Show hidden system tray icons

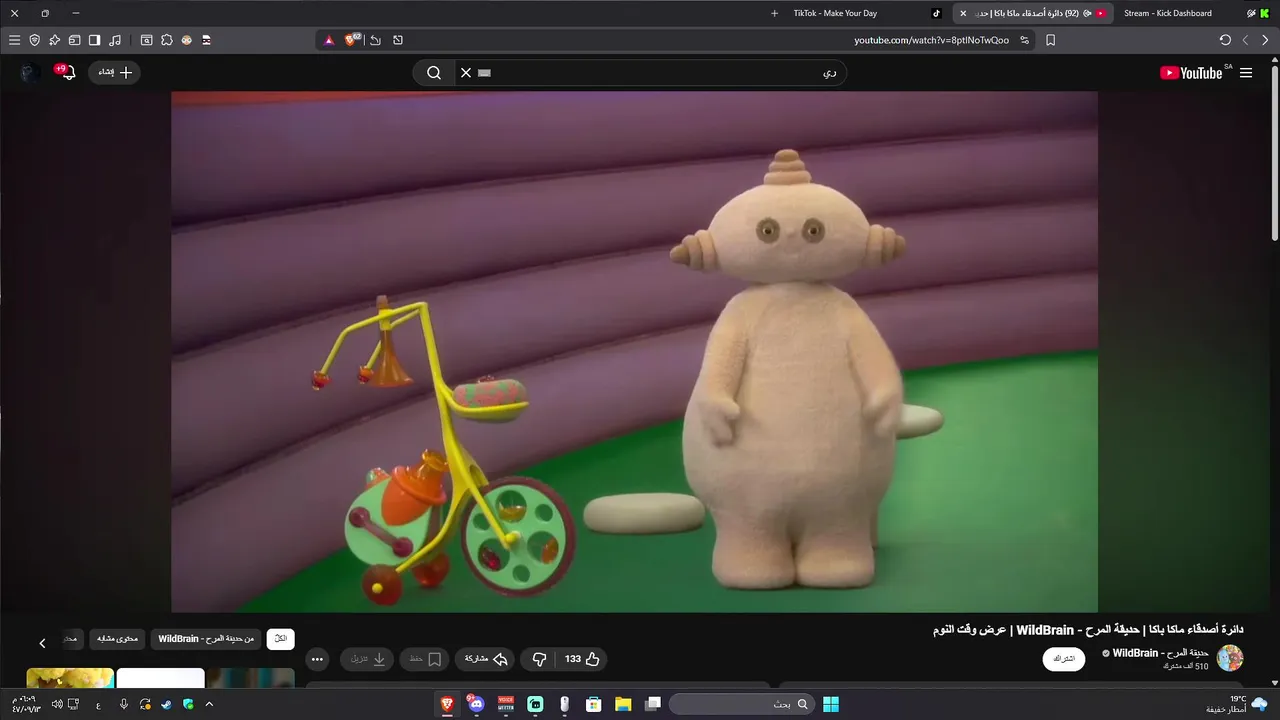pos(209,704)
